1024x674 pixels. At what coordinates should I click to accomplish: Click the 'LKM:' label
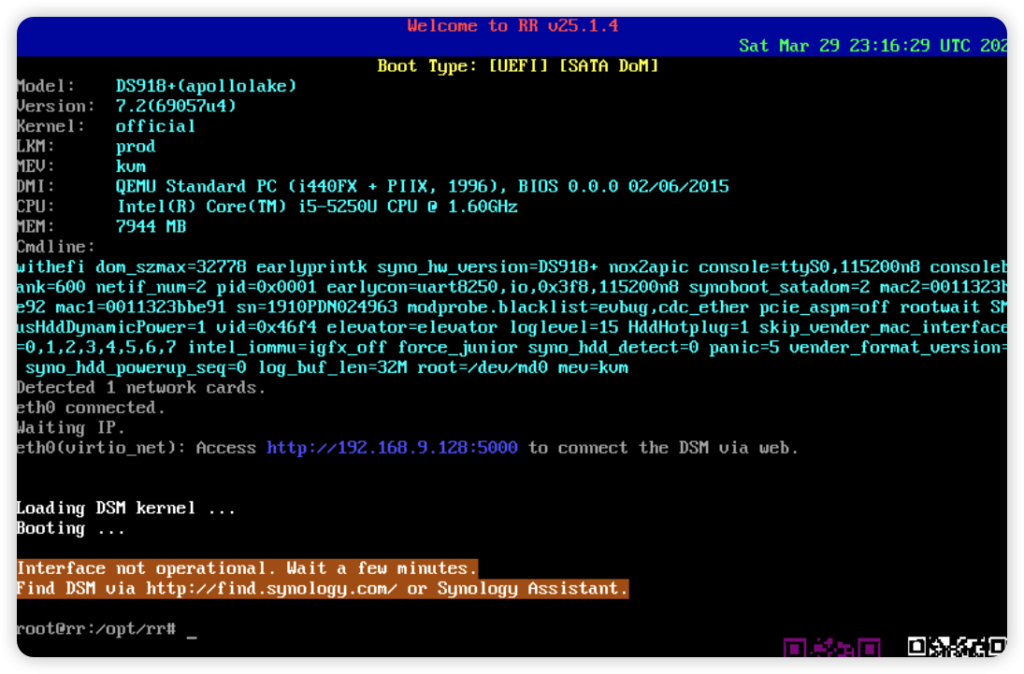coord(36,146)
